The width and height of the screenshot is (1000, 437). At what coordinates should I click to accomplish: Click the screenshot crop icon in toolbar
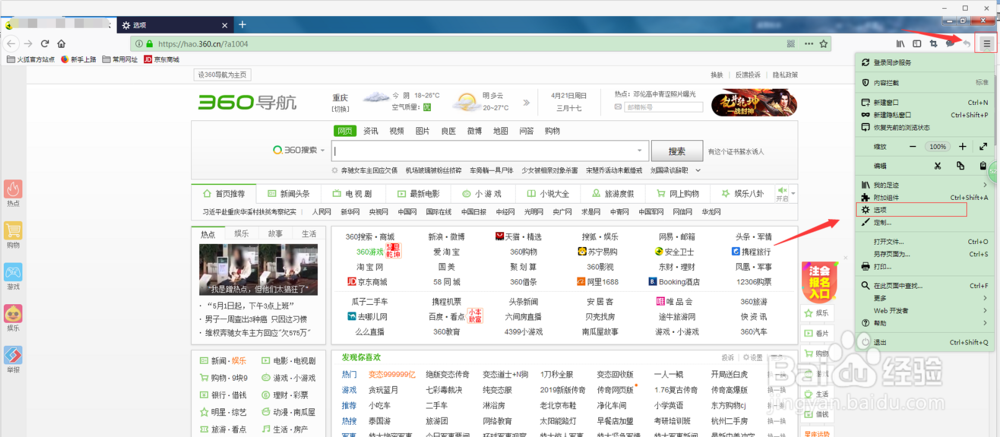click(934, 43)
